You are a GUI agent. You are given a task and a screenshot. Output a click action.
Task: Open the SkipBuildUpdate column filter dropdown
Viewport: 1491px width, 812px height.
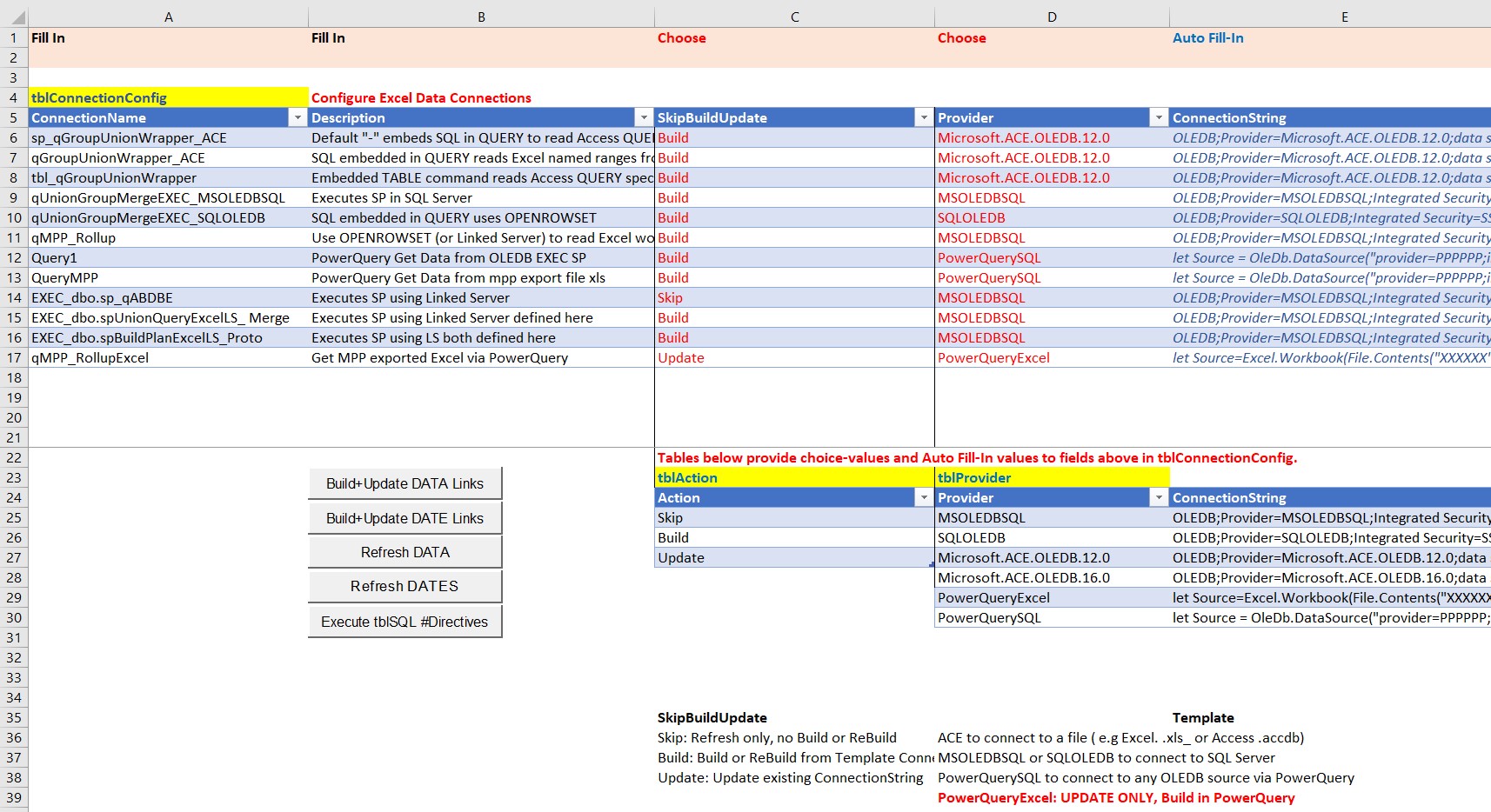(x=924, y=117)
